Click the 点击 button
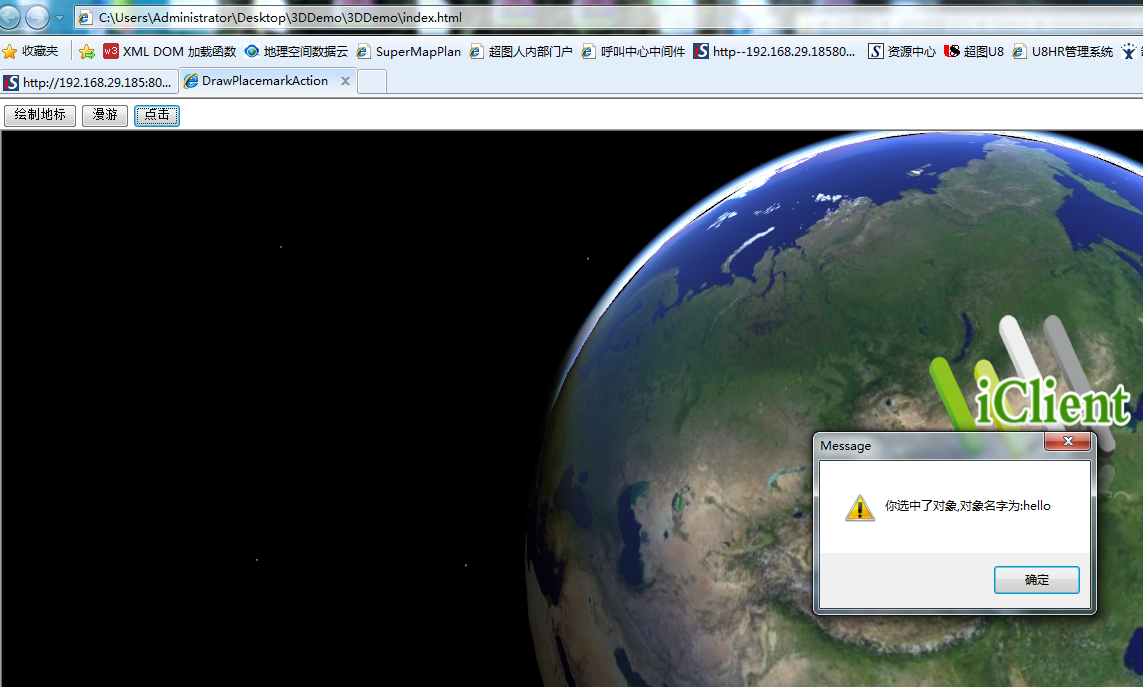 (x=157, y=115)
